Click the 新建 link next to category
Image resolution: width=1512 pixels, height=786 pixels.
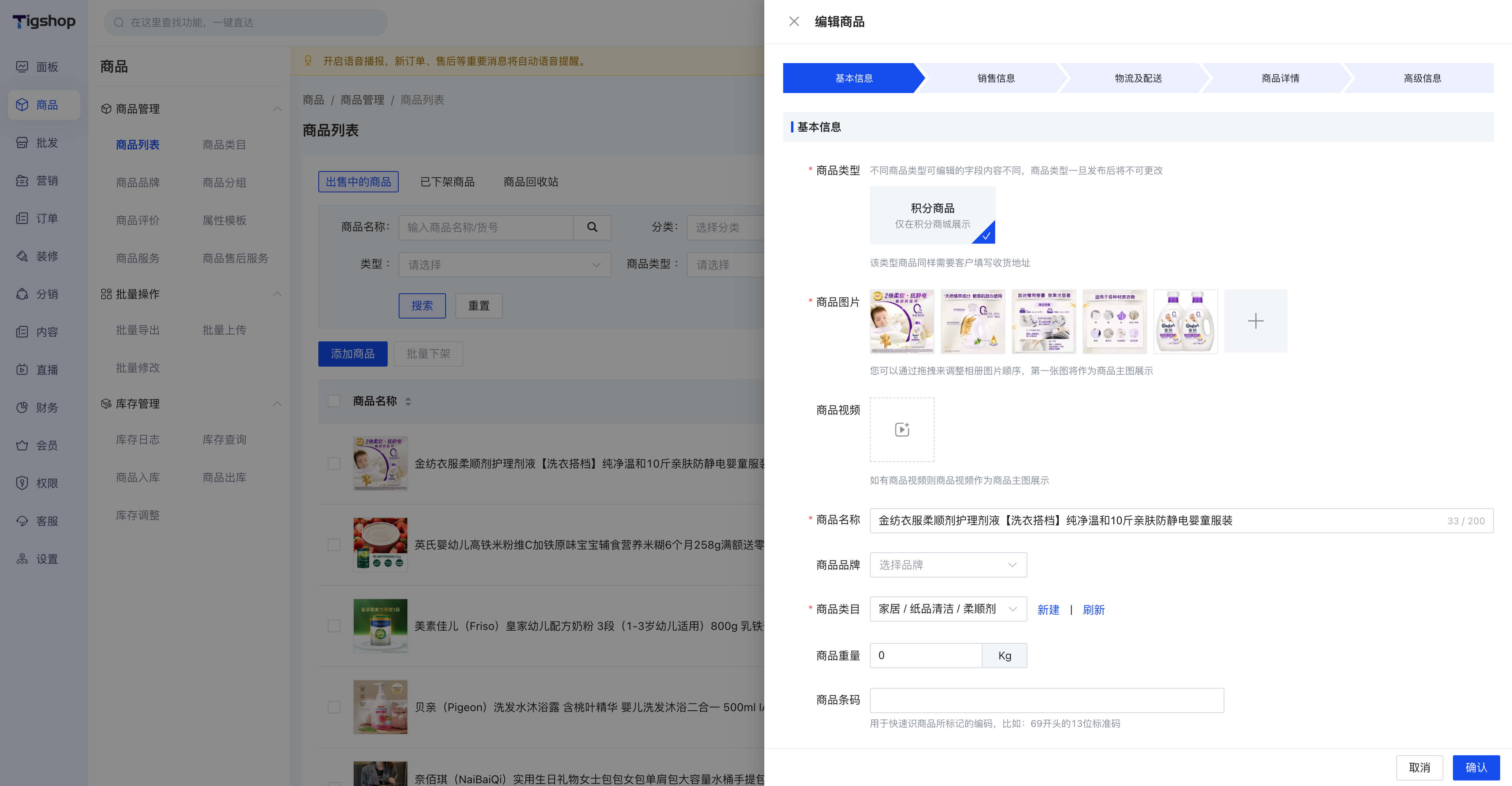coord(1048,610)
